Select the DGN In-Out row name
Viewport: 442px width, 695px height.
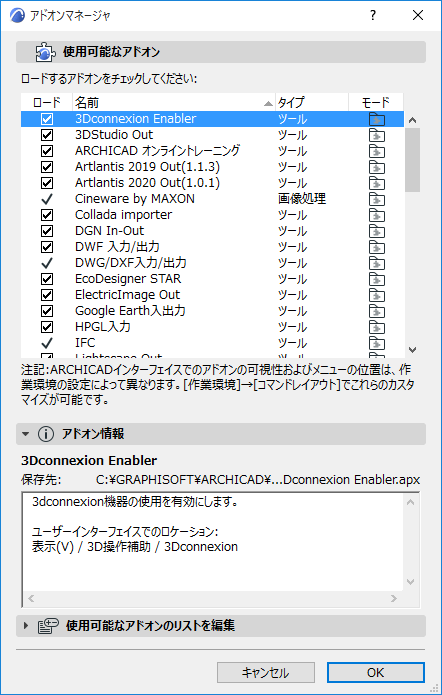(110, 231)
